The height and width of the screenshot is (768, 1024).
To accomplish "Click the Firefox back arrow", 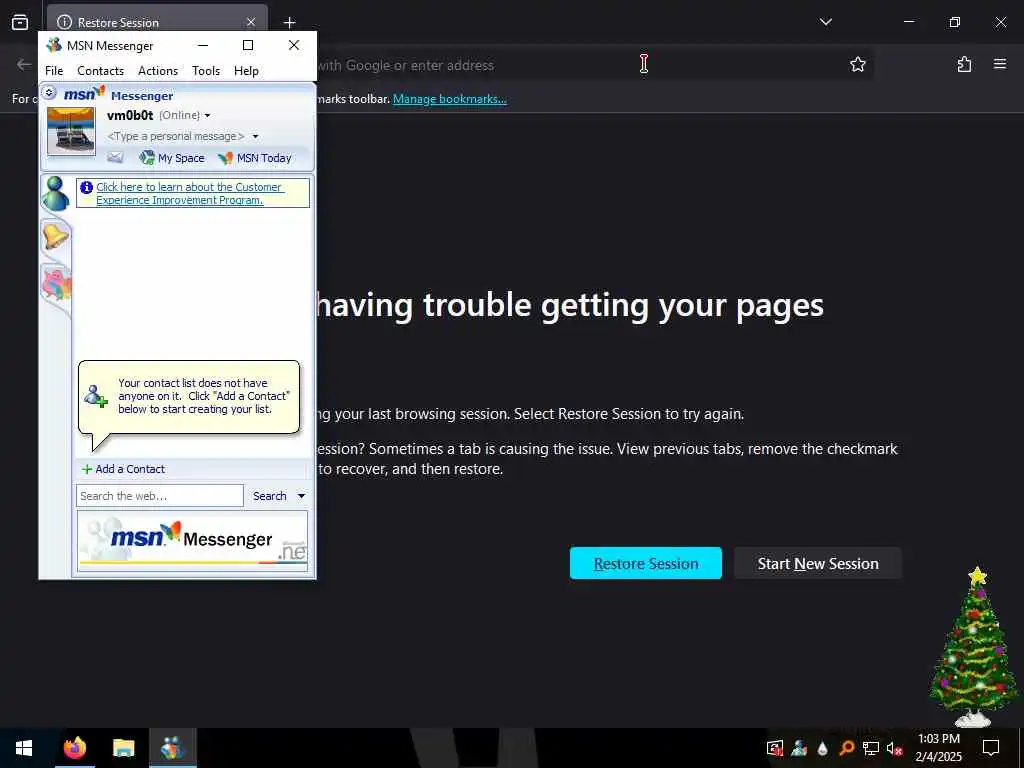I will click(x=24, y=64).
